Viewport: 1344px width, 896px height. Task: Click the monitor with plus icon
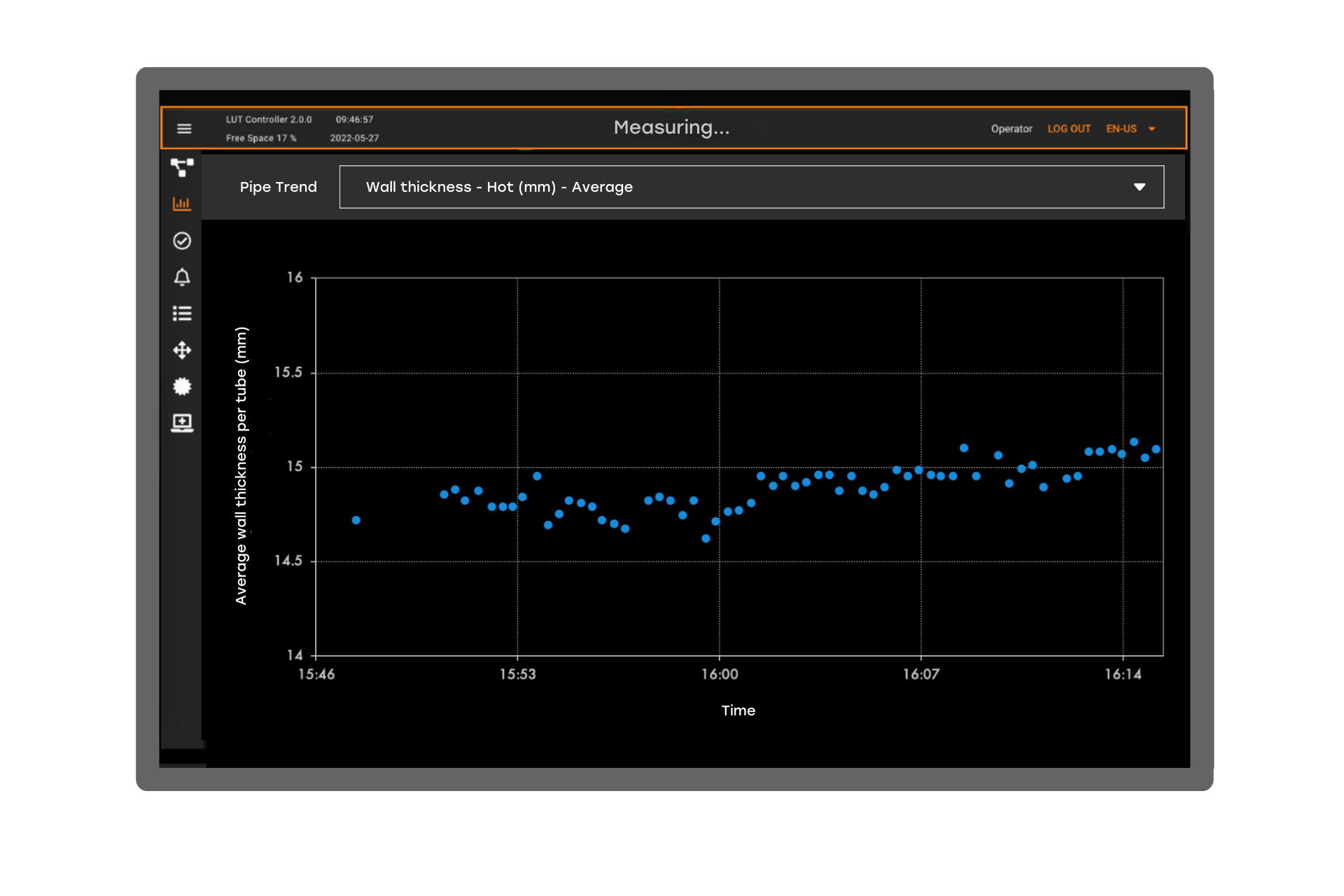tap(182, 423)
